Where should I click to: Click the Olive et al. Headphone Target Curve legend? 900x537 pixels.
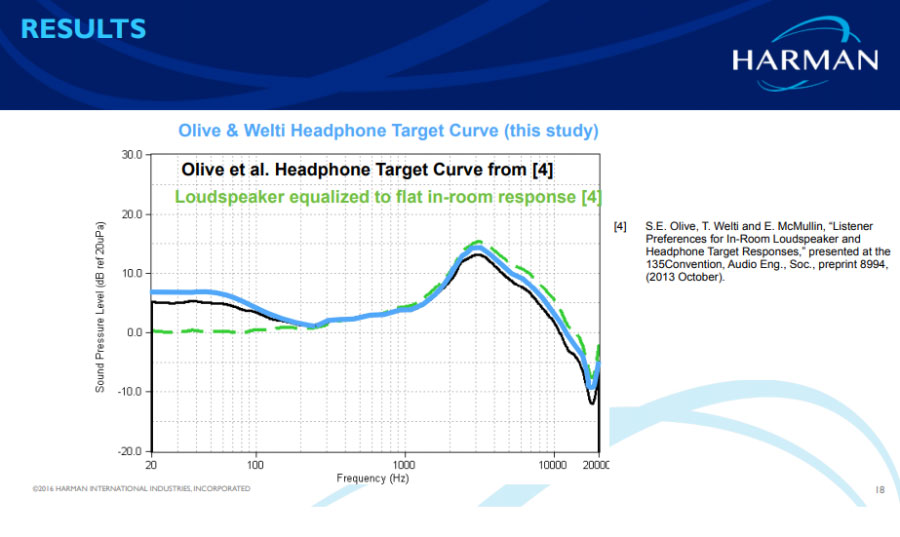click(x=367, y=170)
